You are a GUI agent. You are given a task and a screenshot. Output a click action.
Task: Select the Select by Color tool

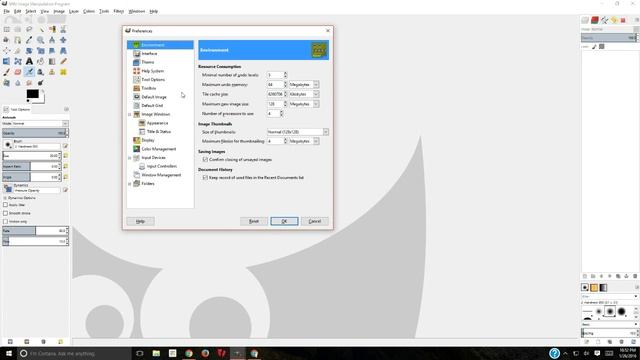[52, 29]
